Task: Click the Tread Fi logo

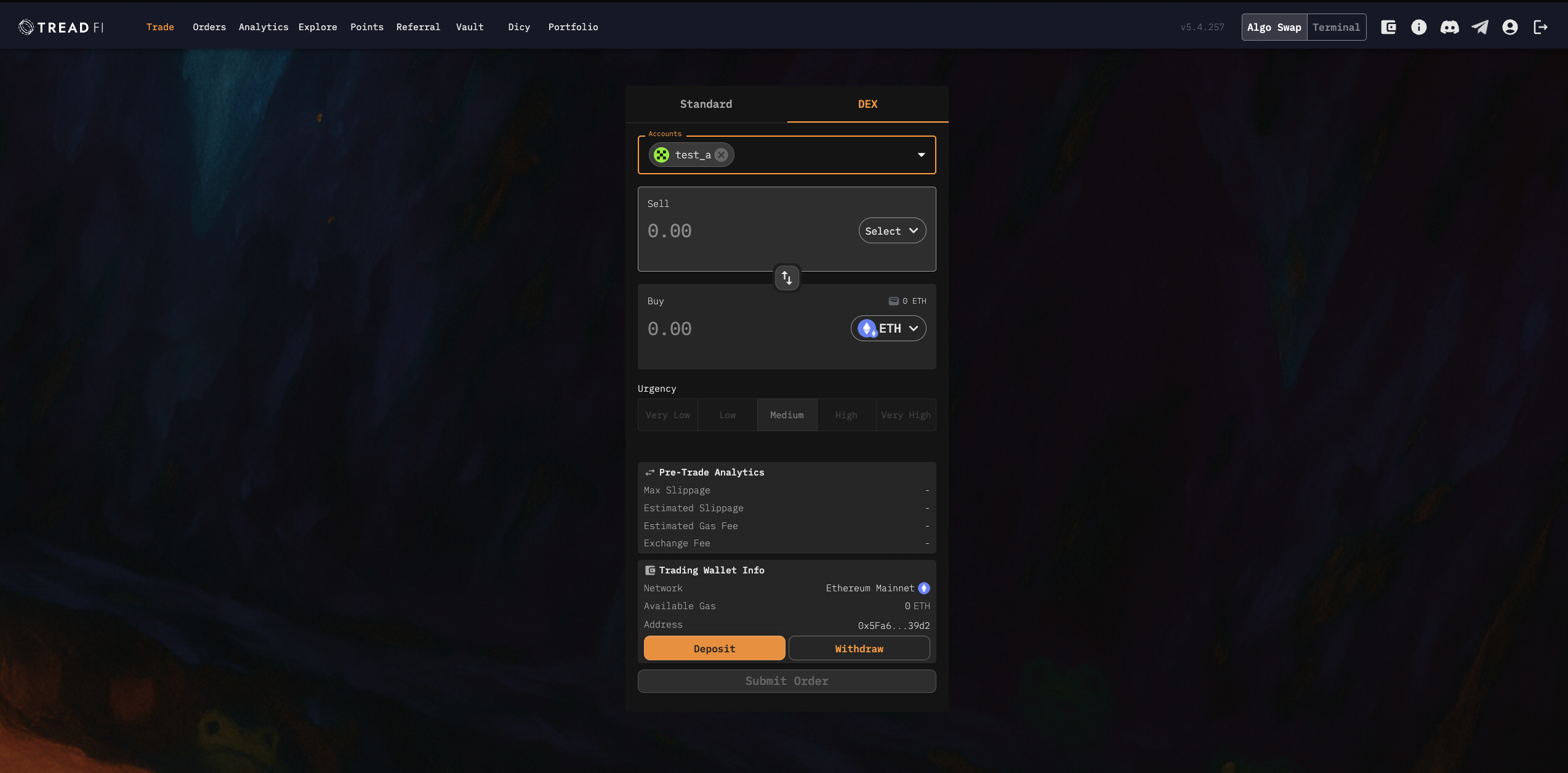Action: click(x=62, y=27)
